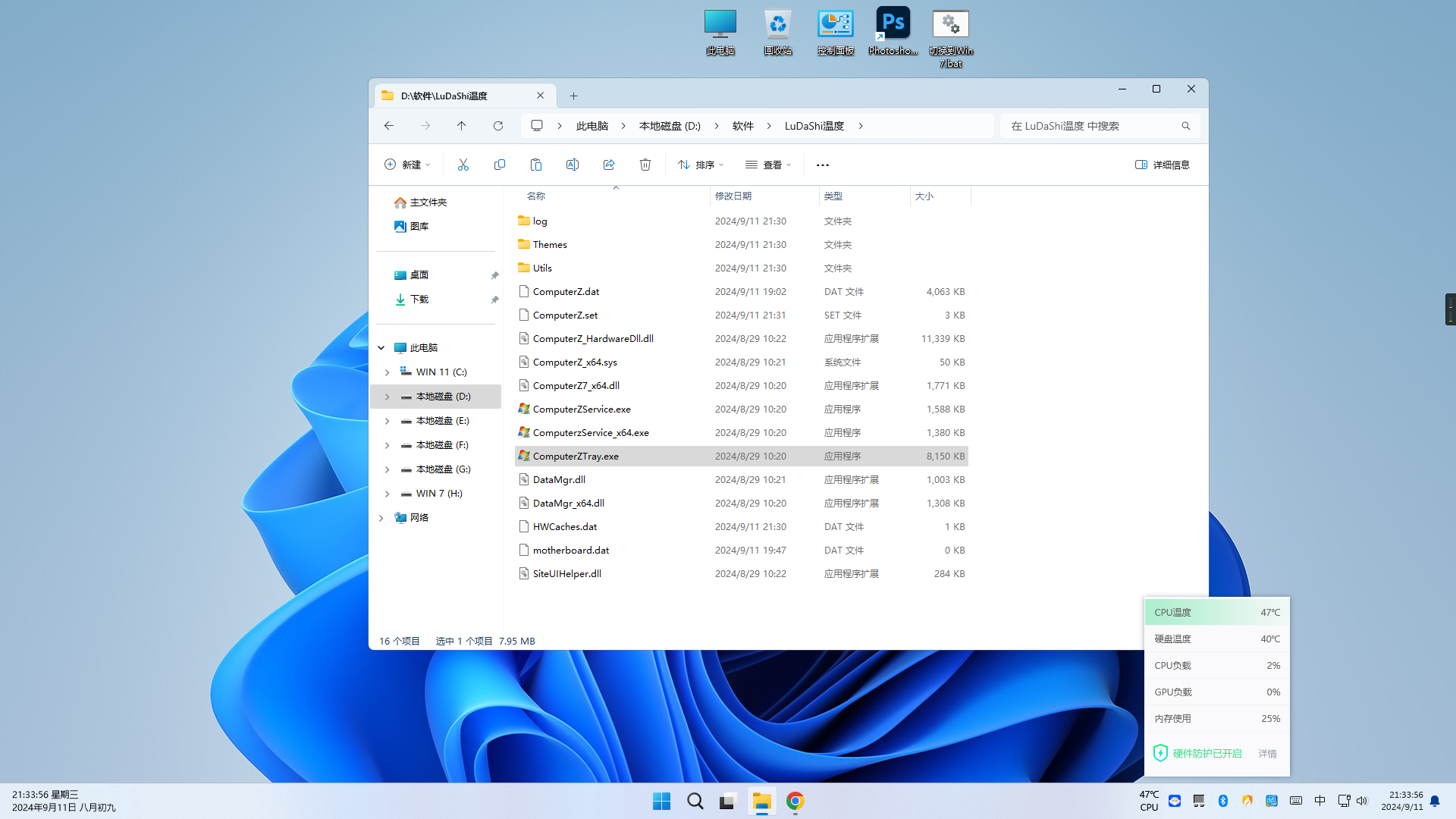Viewport: 1456px width, 819px height.
Task: Select the motherboard.dat file
Action: click(742, 550)
